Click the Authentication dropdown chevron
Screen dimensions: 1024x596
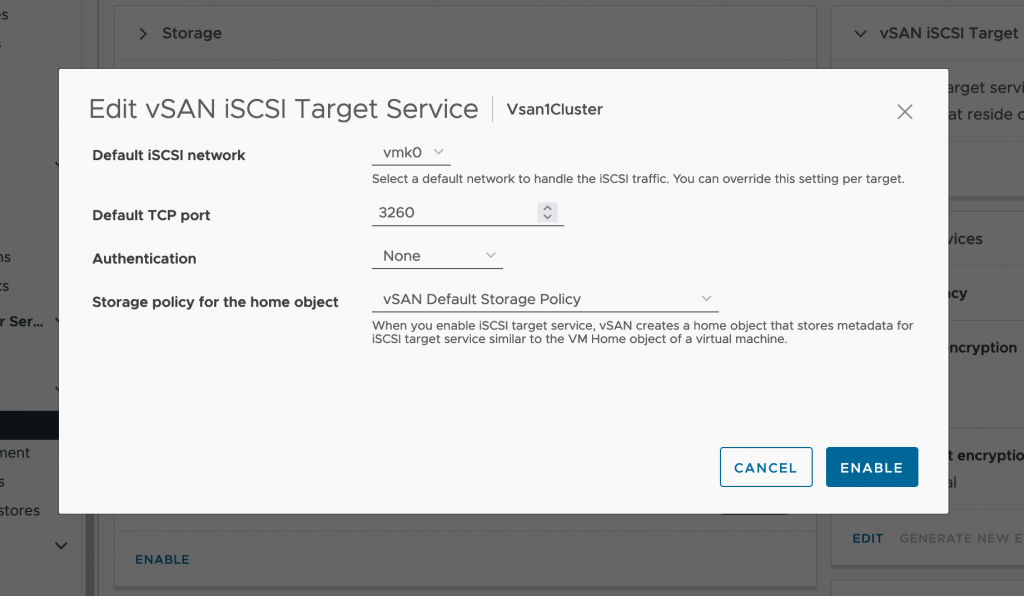(x=490, y=255)
